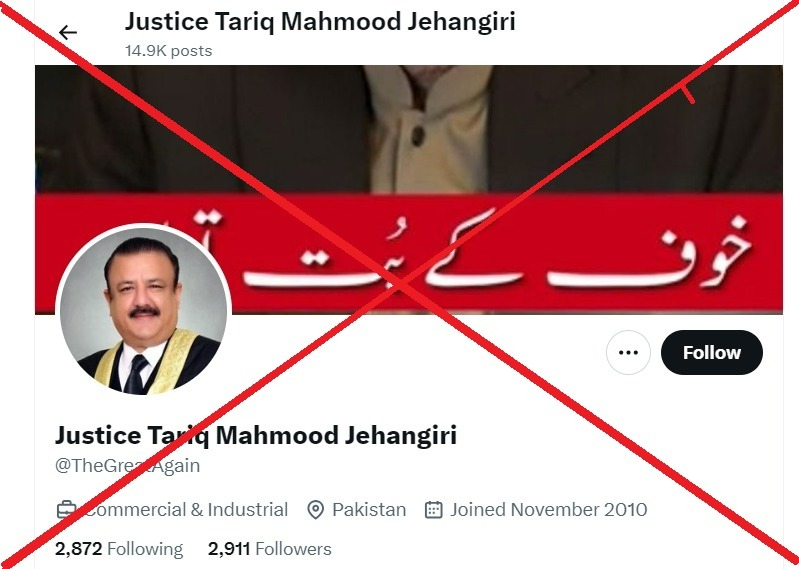Open the three-dot more options menu

[x=628, y=353]
